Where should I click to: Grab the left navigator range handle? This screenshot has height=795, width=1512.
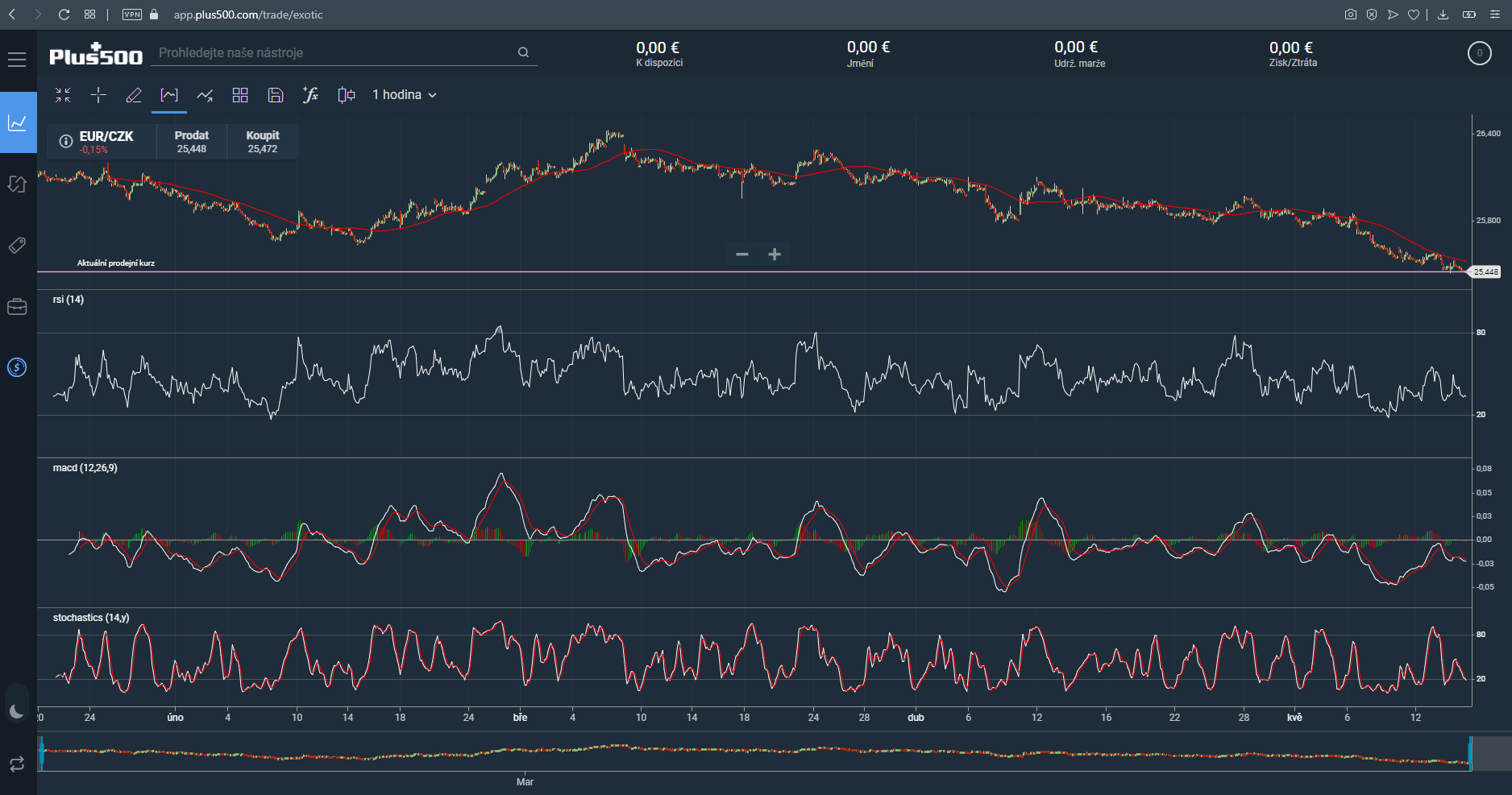(42, 754)
